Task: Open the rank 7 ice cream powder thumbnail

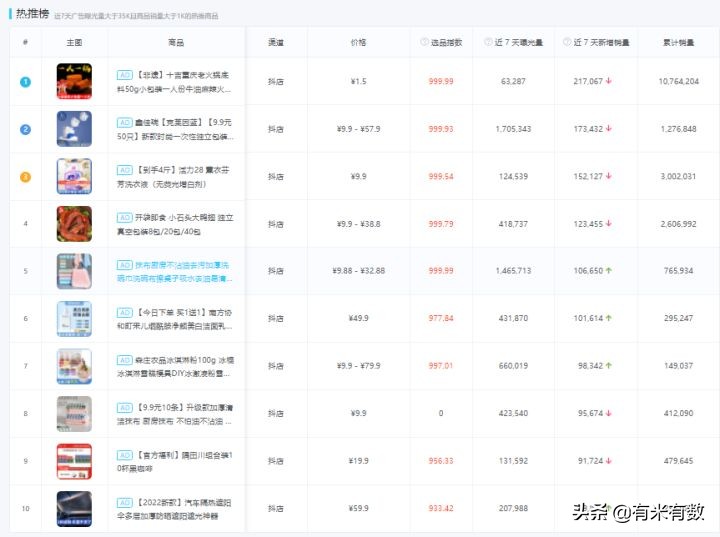Action: pyautogui.click(x=74, y=367)
